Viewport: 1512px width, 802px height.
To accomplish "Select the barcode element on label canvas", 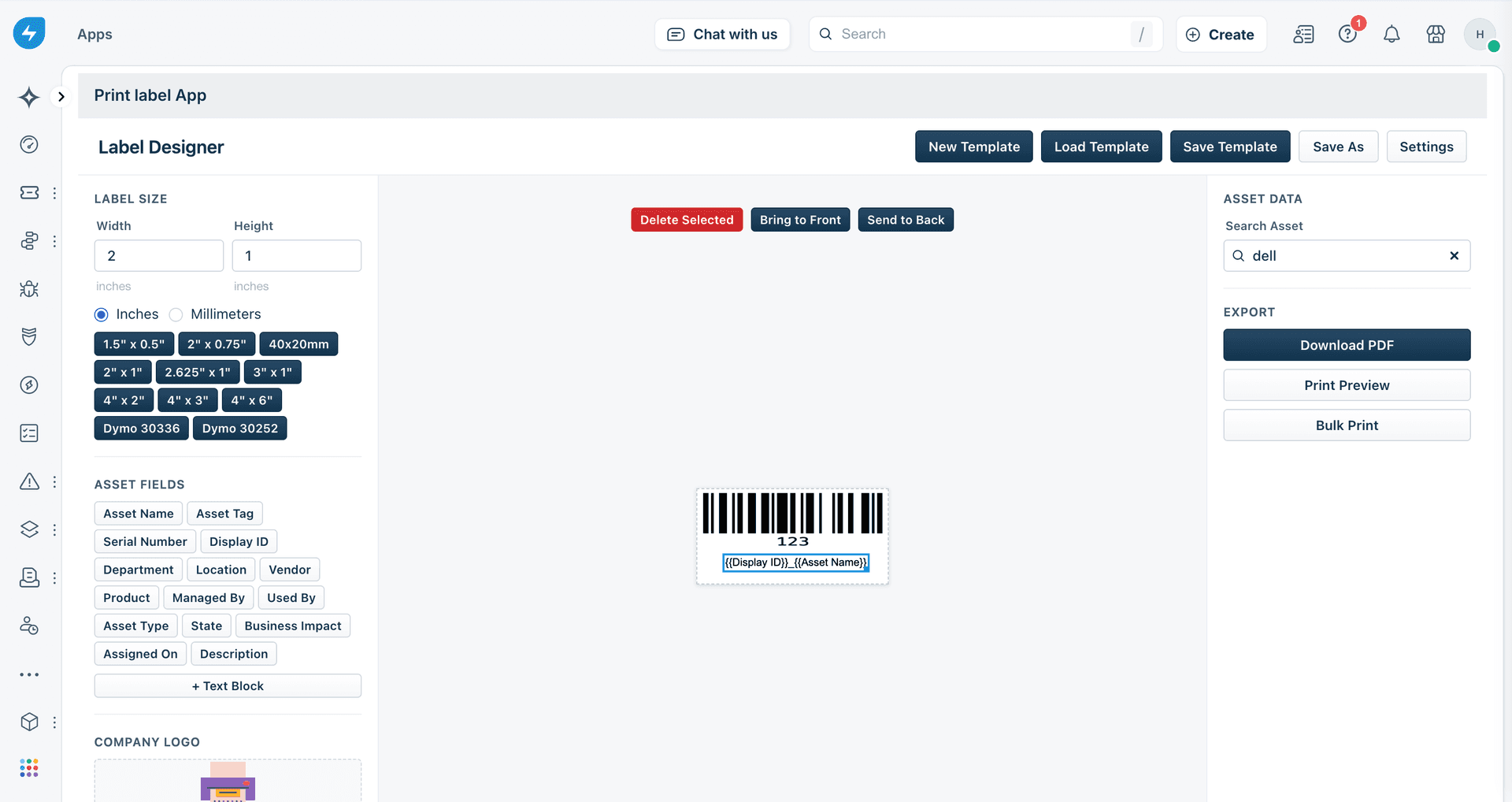I will (792, 520).
